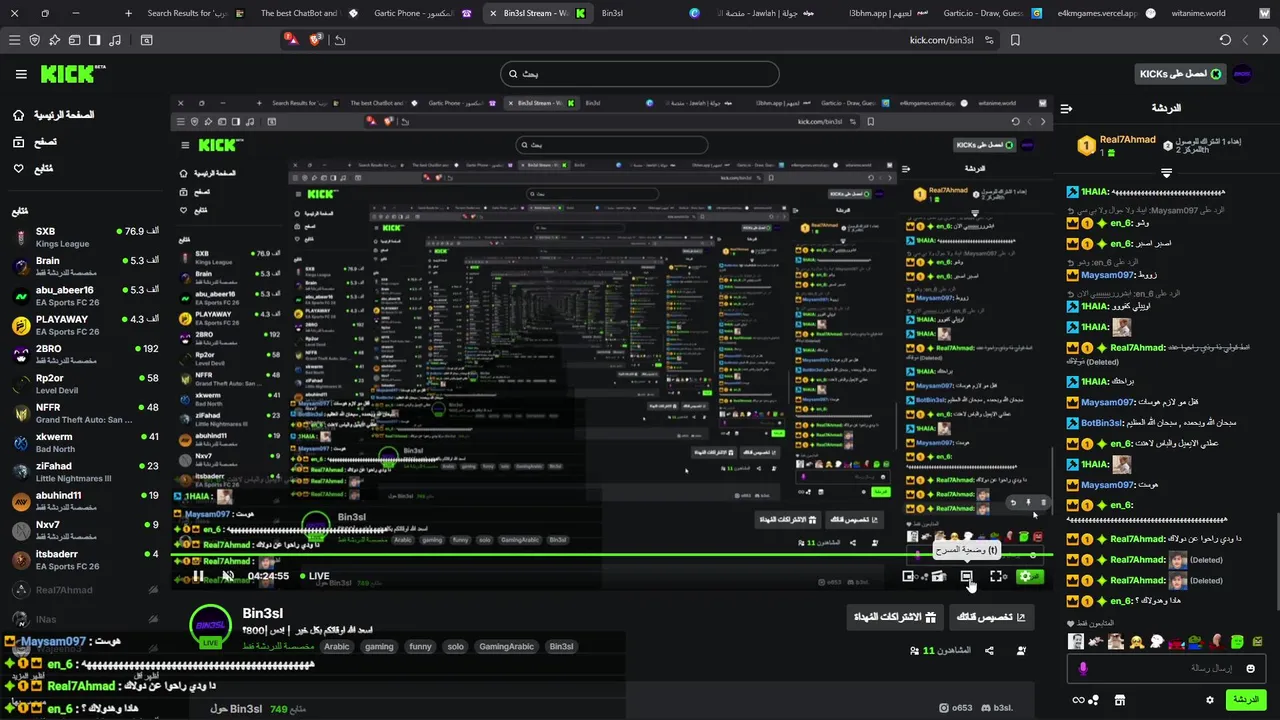This screenshot has width=1280, height=720.
Task: Open a new browser tab plus
Action: 128,13
